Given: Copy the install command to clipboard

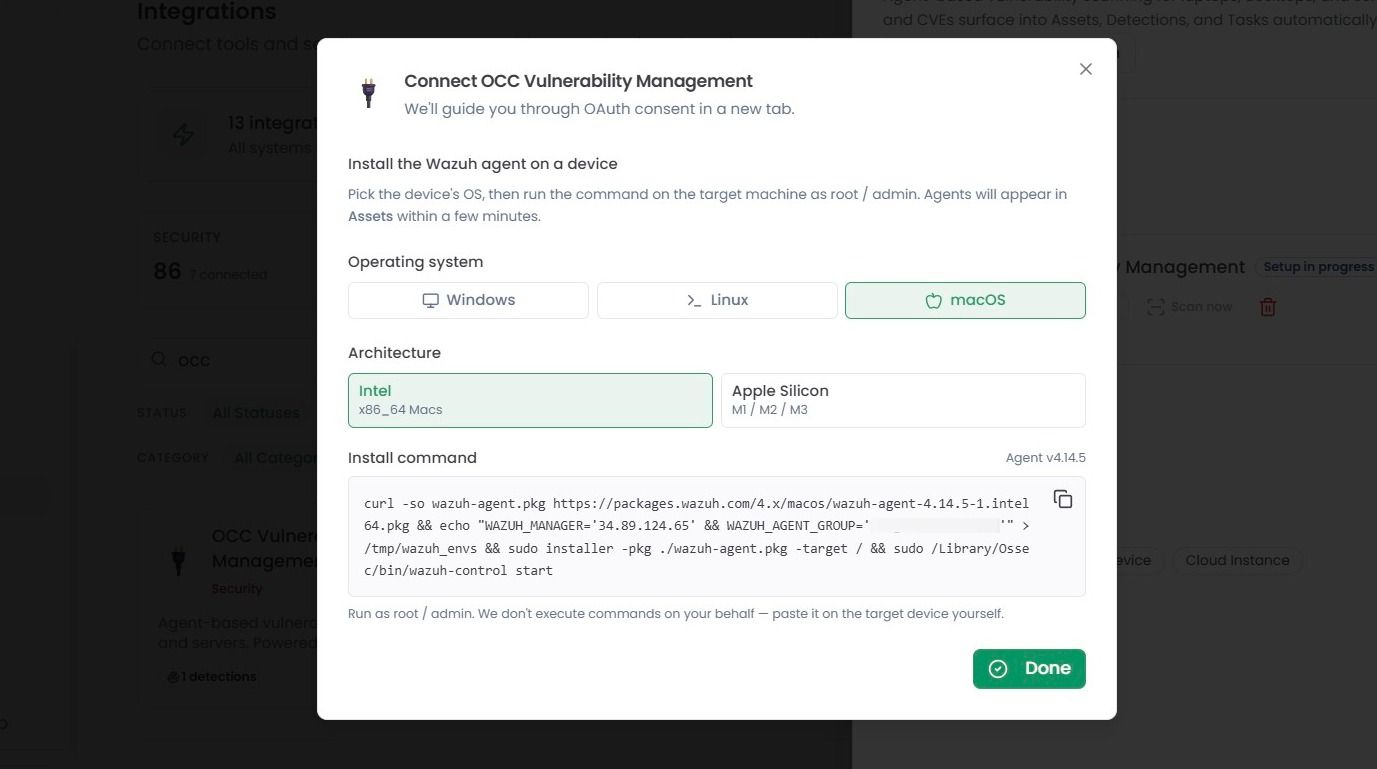Looking at the screenshot, I should (1063, 499).
